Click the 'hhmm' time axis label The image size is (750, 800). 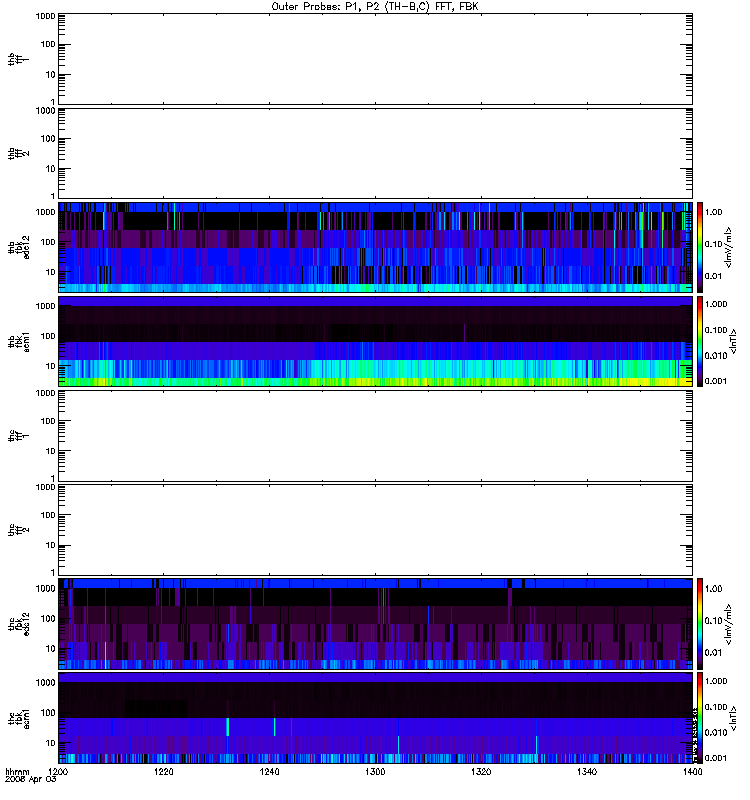coord(17,772)
